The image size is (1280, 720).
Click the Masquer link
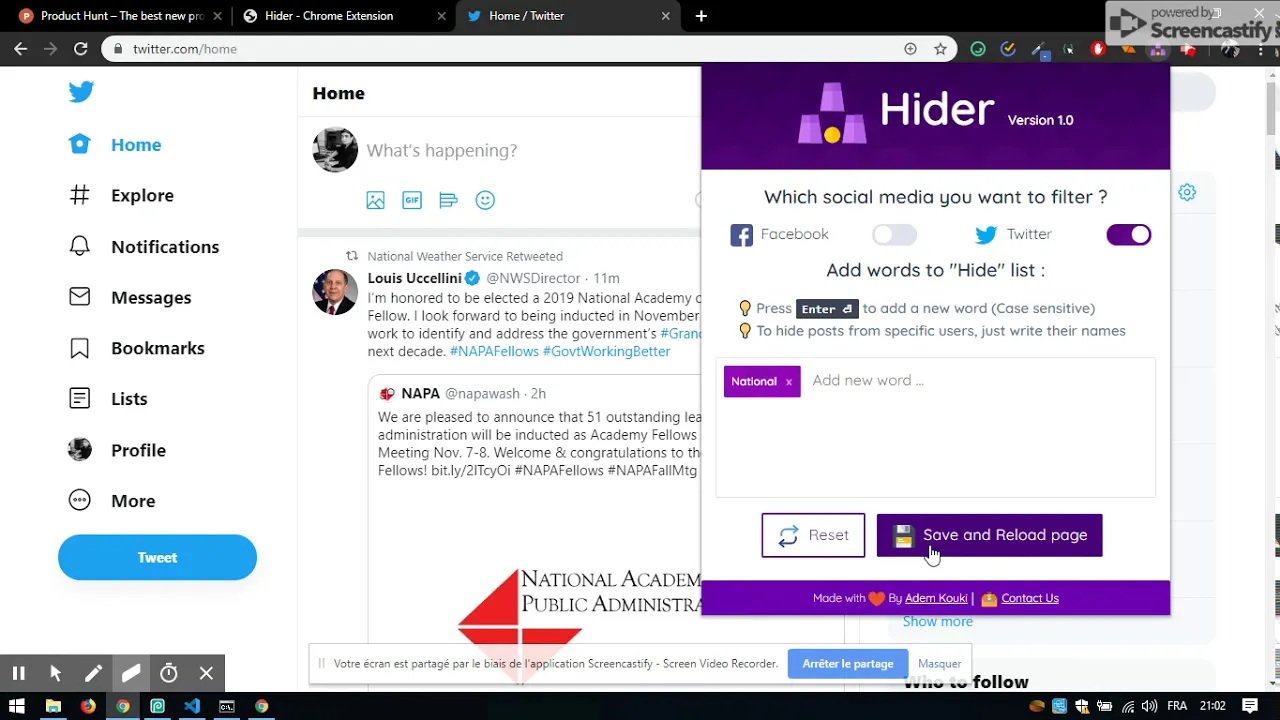click(x=940, y=664)
